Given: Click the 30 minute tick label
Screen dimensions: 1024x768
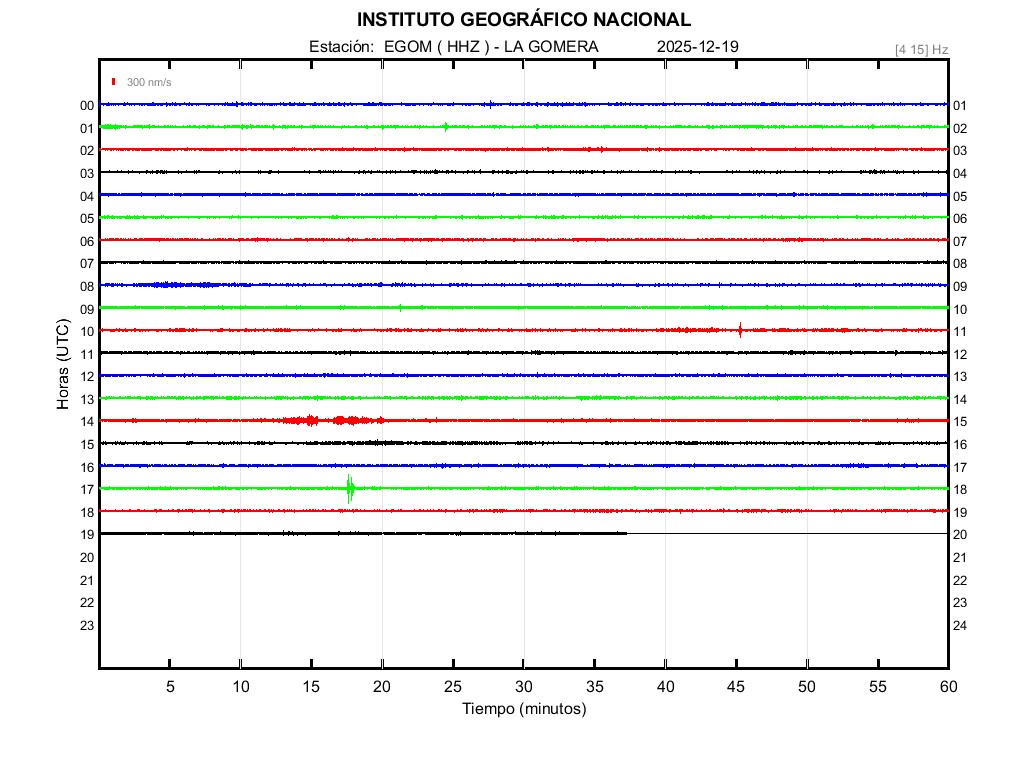Looking at the screenshot, I should (523, 687).
